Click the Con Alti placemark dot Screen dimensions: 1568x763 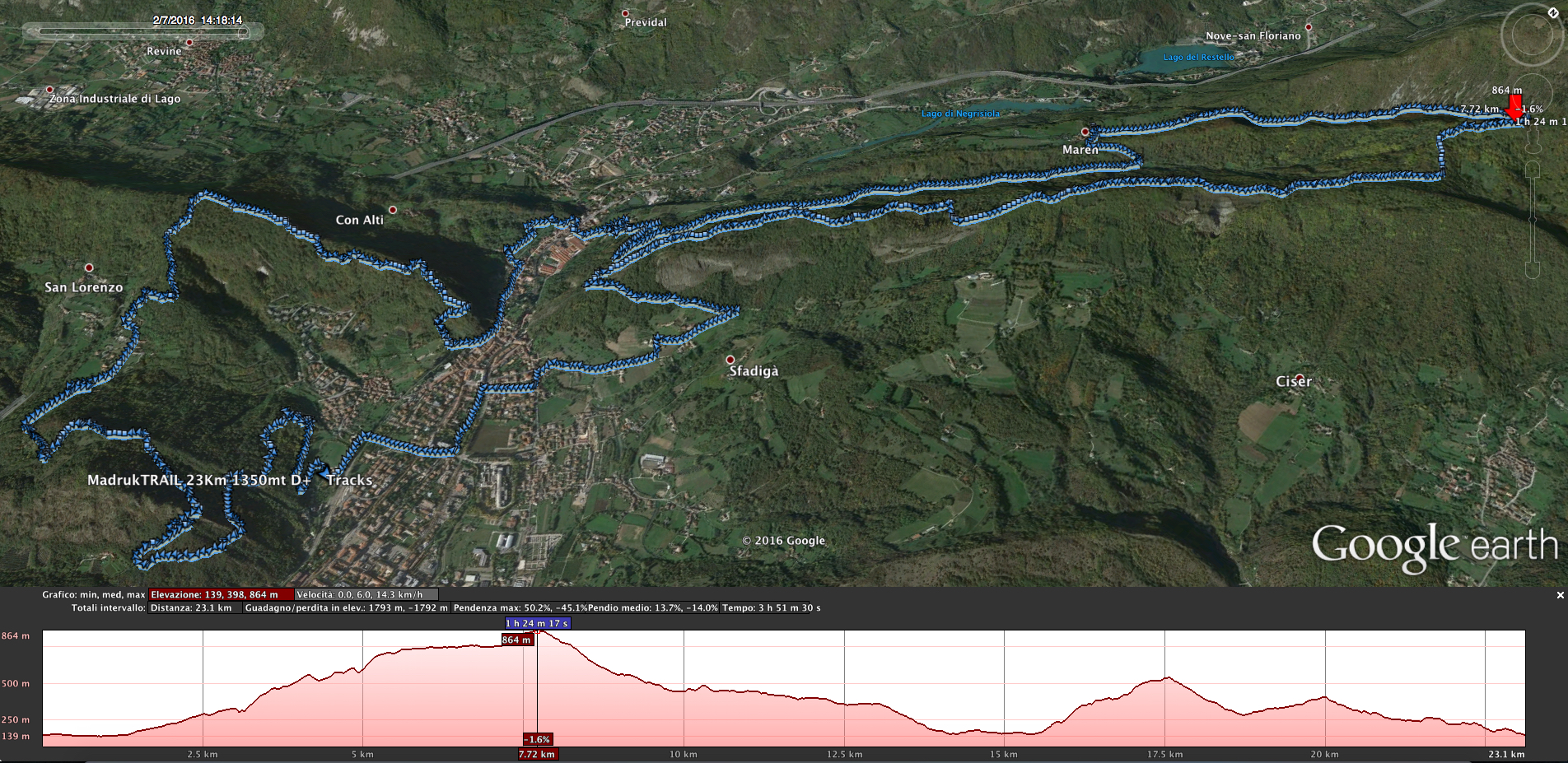(x=393, y=210)
